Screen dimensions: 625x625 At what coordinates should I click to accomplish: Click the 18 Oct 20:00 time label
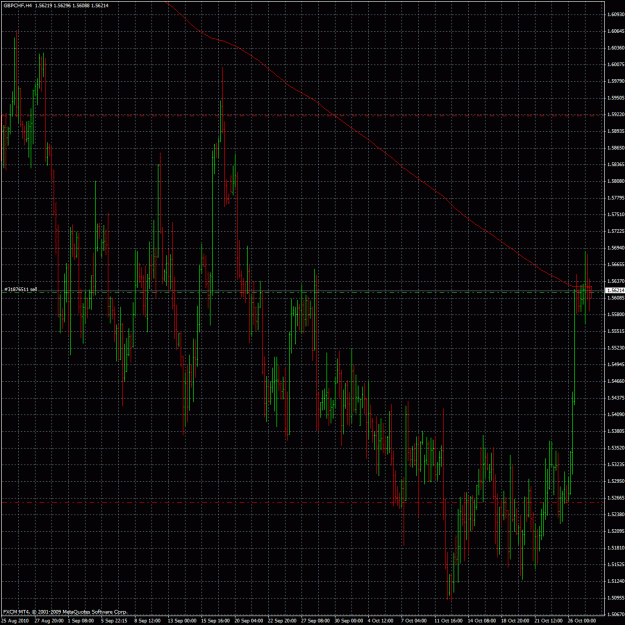[x=515, y=621]
